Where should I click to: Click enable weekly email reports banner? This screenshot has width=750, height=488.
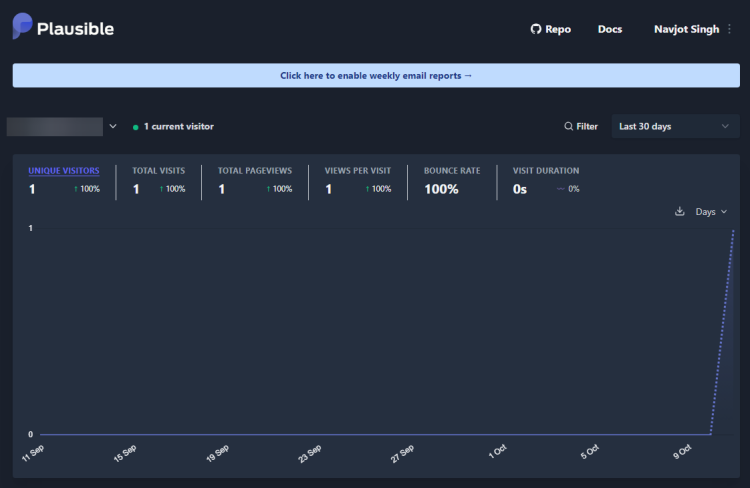376,76
